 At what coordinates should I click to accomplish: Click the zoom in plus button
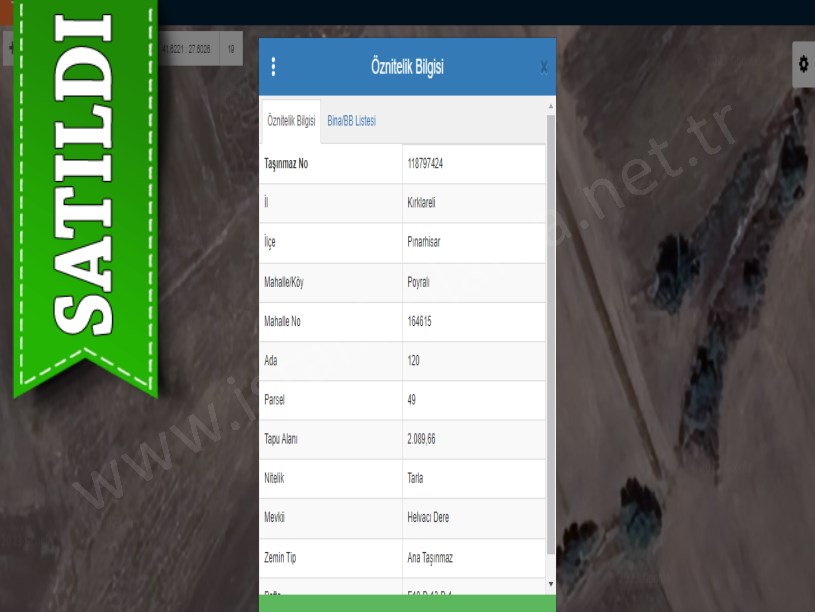(x=9, y=48)
